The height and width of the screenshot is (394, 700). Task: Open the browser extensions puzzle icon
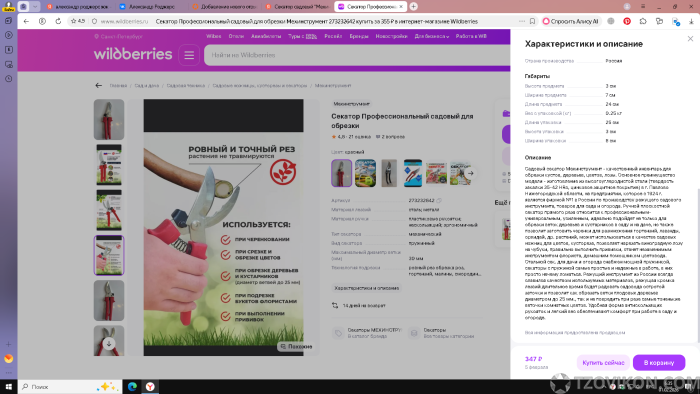click(x=643, y=21)
